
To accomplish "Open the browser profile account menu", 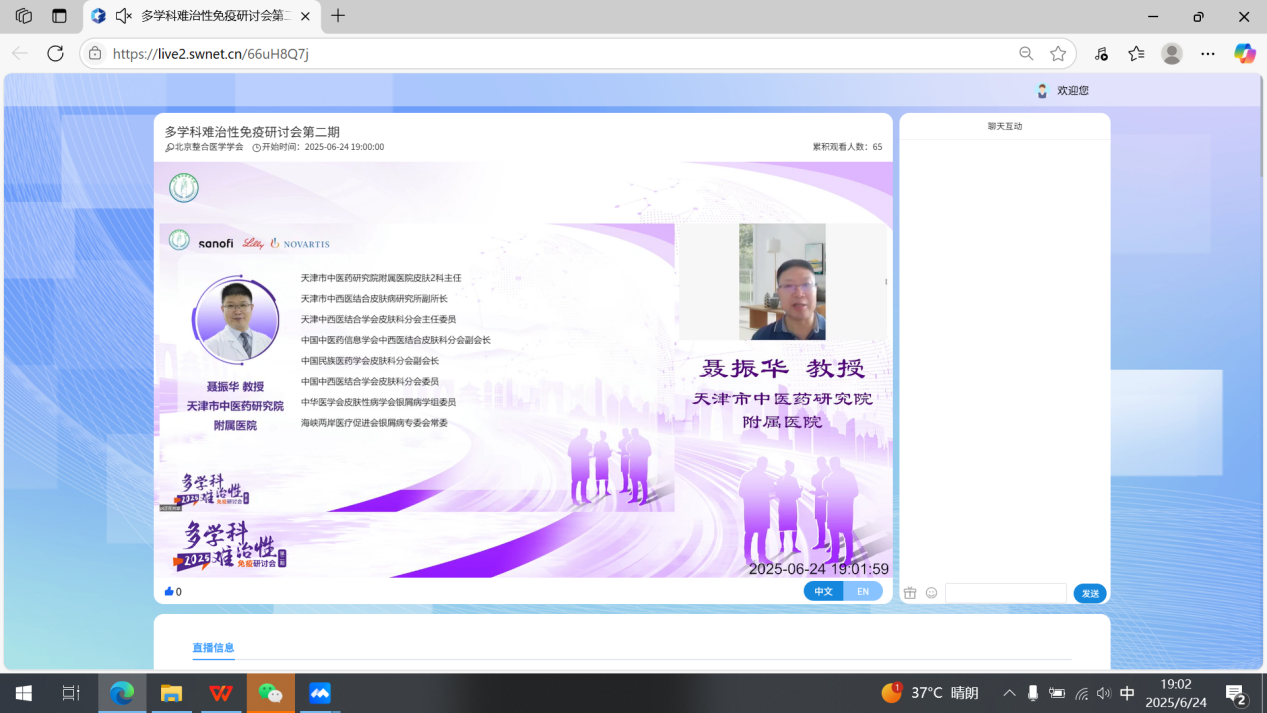I will click(1171, 53).
